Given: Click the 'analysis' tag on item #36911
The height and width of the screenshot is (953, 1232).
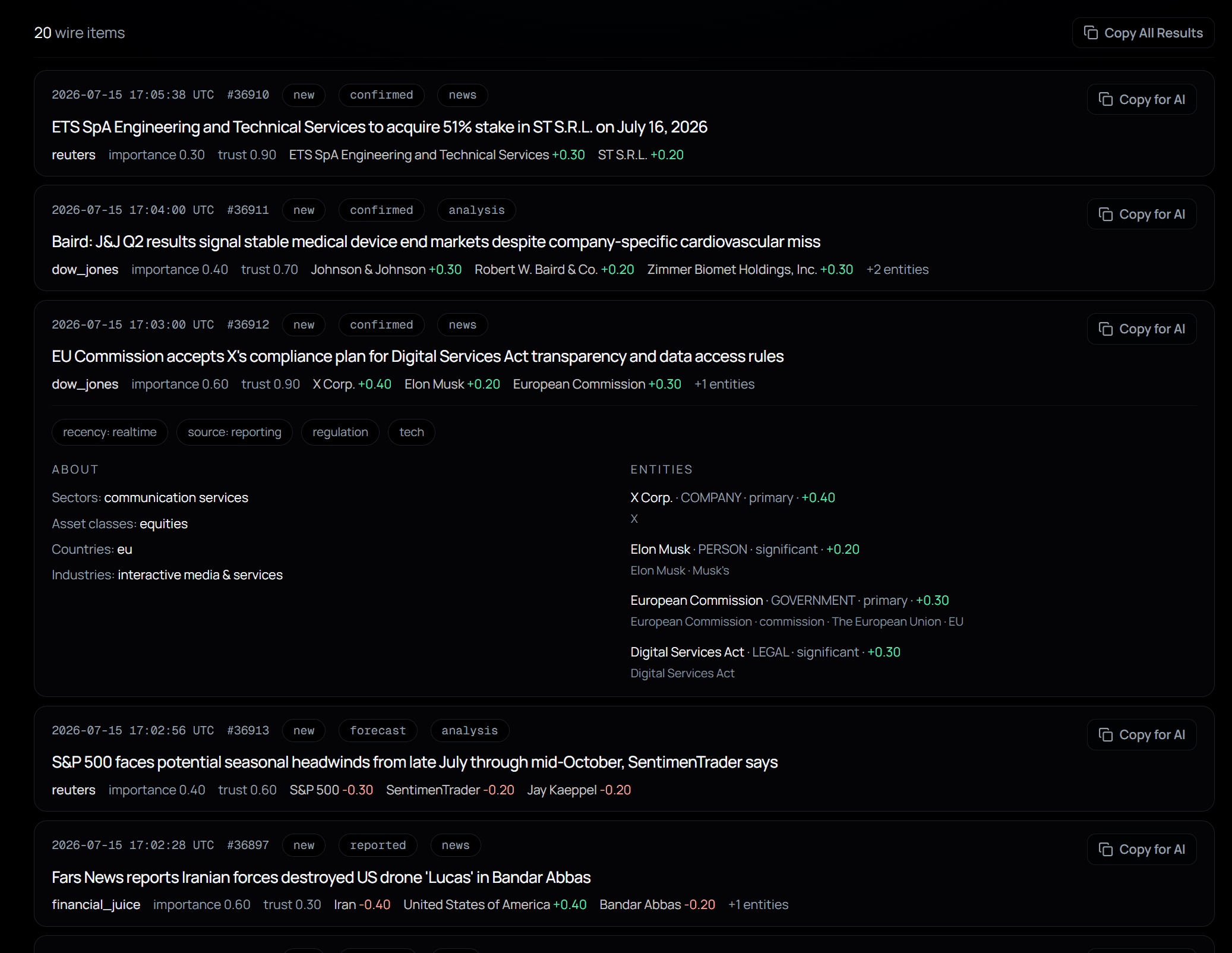Looking at the screenshot, I should coord(476,210).
